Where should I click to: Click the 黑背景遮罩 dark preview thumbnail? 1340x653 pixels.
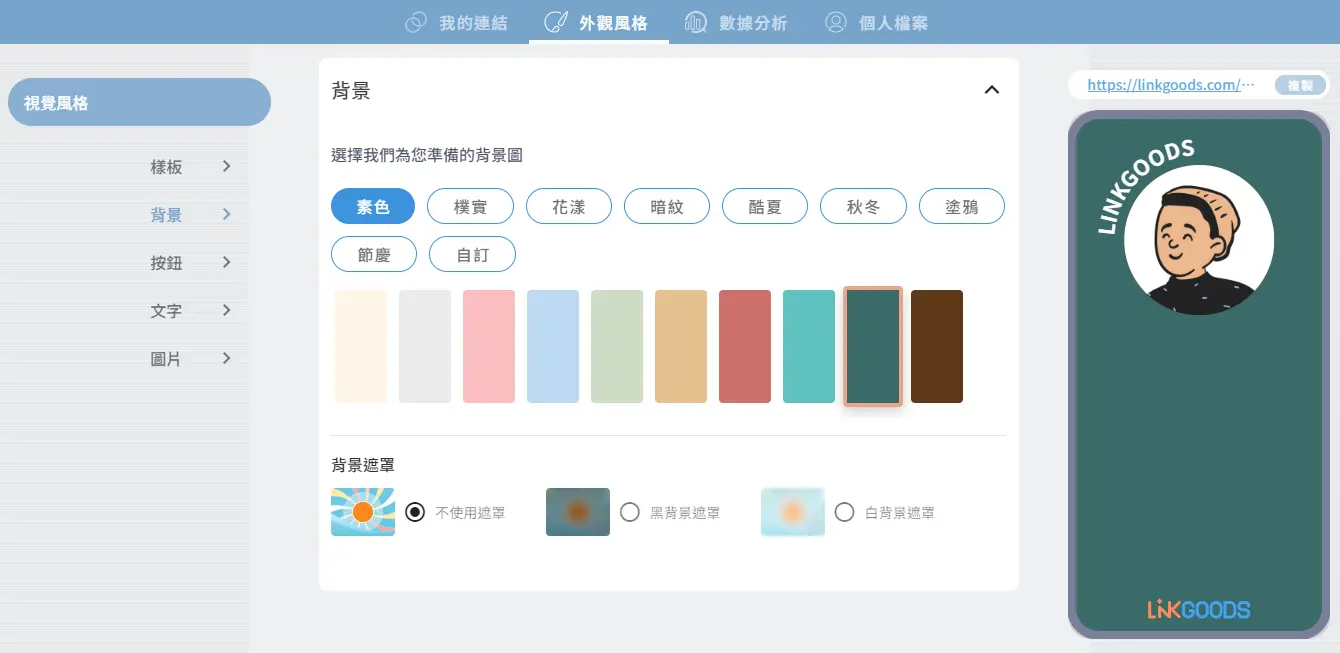click(x=578, y=512)
